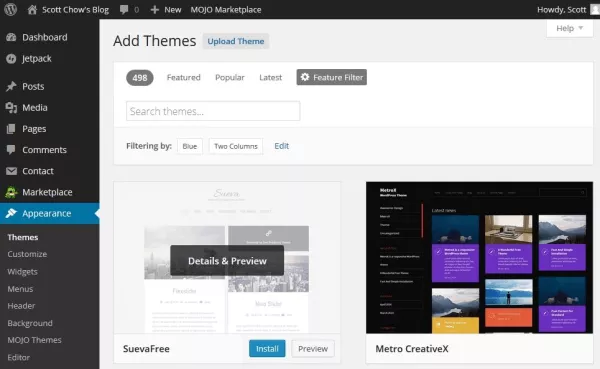This screenshot has width=600, height=369.
Task: Open Widgets submenu item
Action: pos(23,272)
